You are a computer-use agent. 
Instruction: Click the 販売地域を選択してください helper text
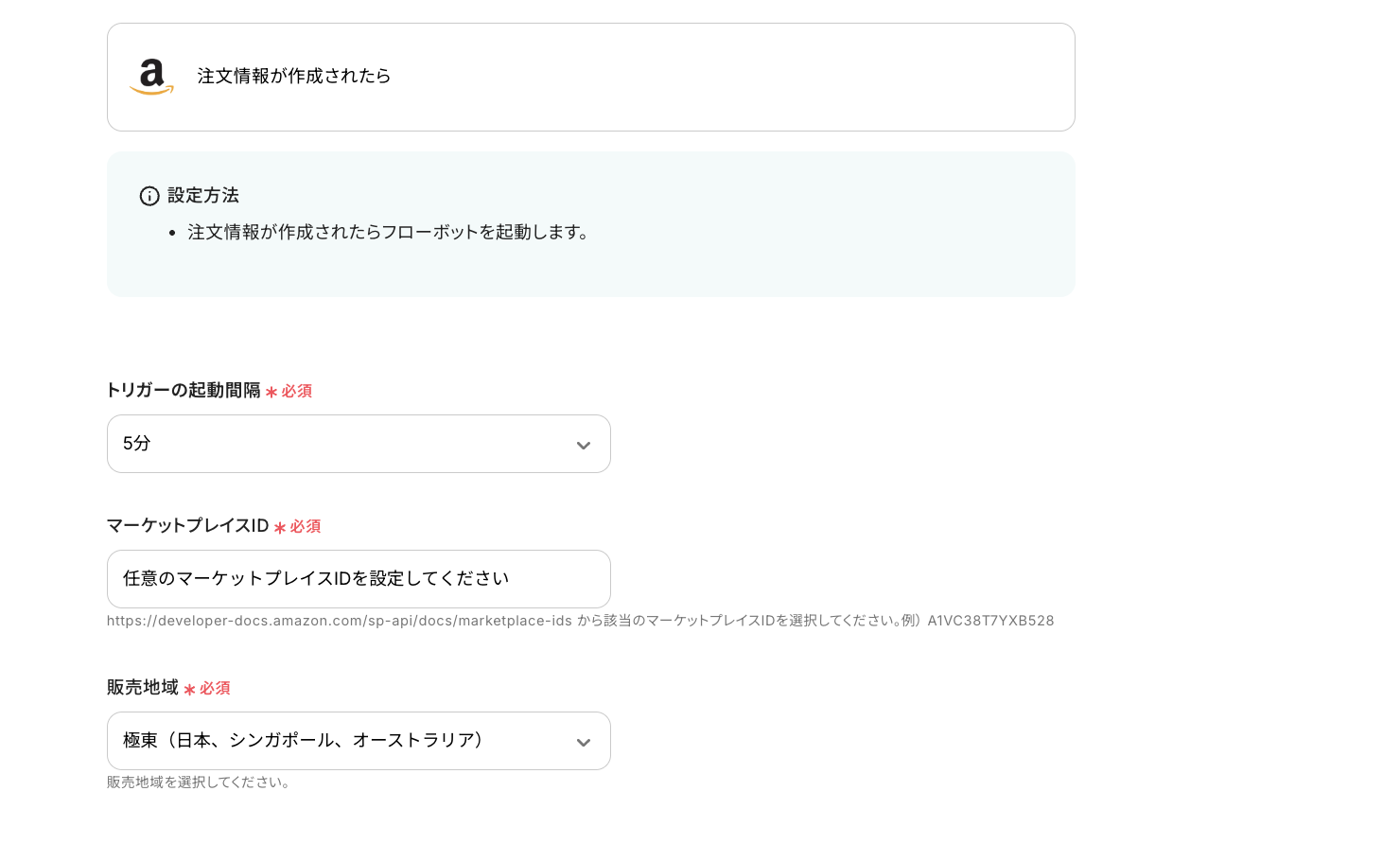[x=198, y=782]
